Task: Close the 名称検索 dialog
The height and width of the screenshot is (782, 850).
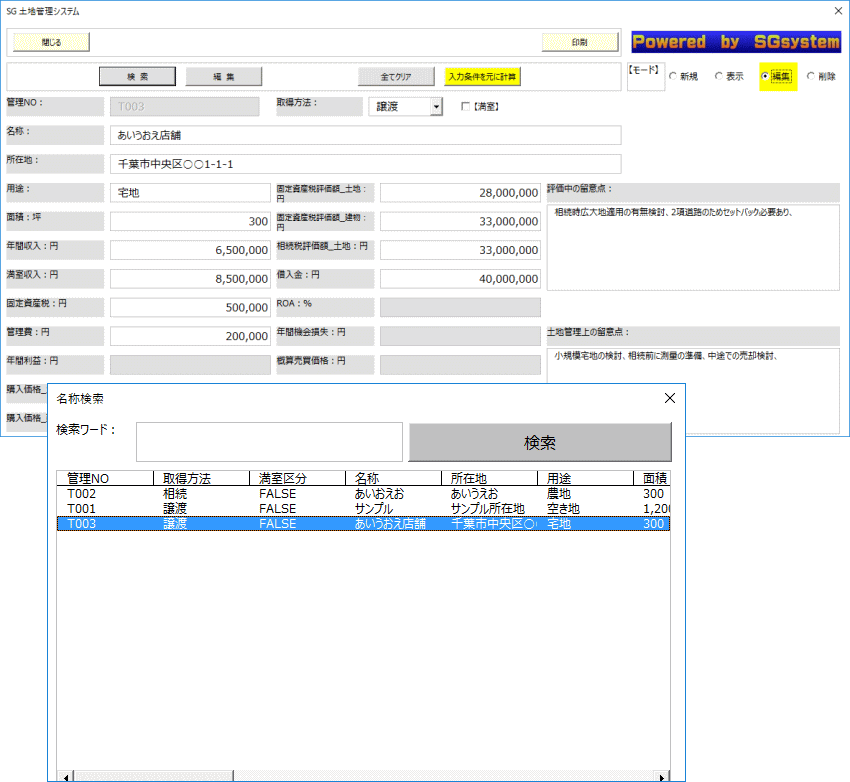Action: 670,398
